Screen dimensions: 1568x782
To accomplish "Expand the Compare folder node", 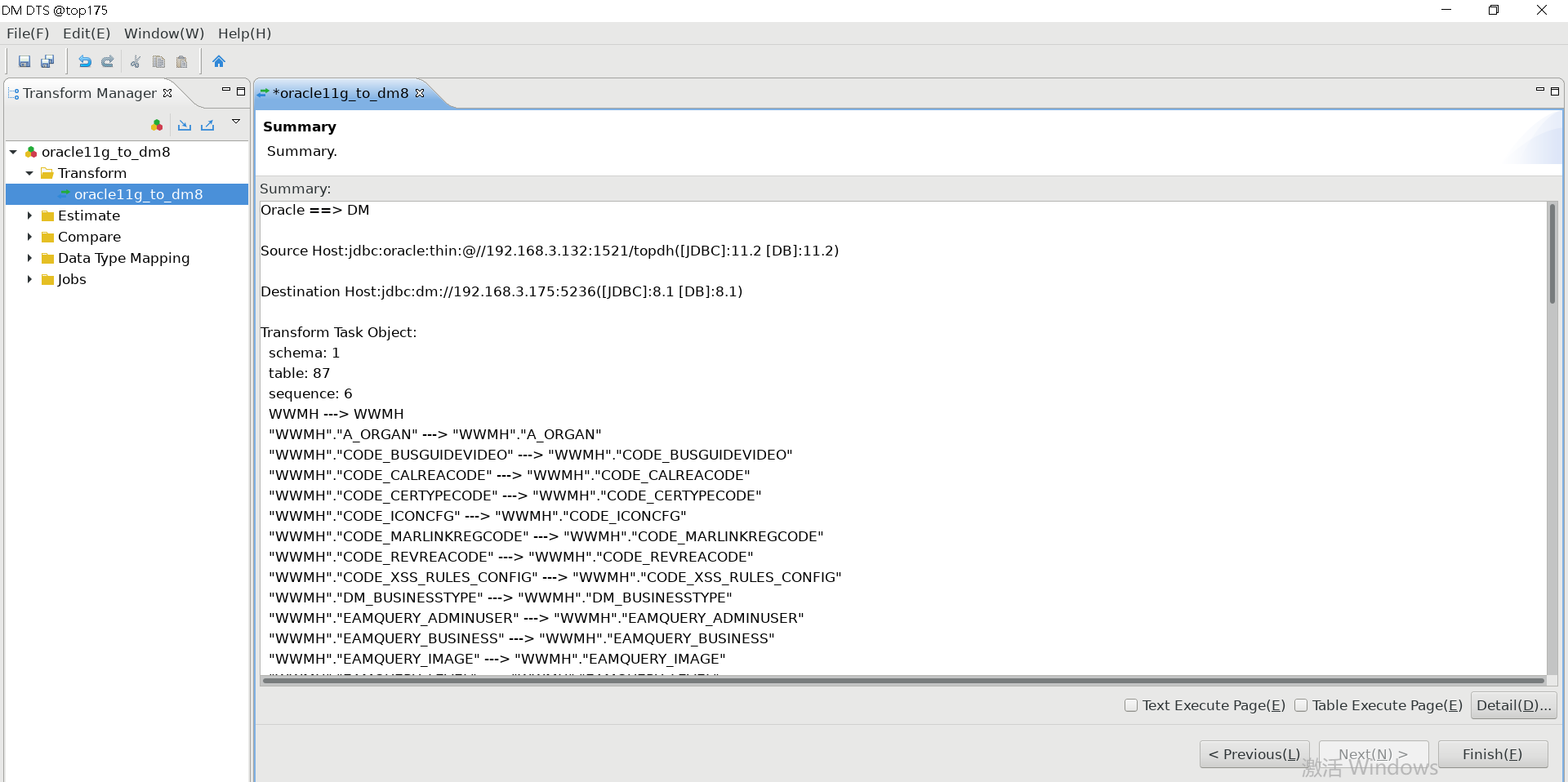I will point(29,237).
